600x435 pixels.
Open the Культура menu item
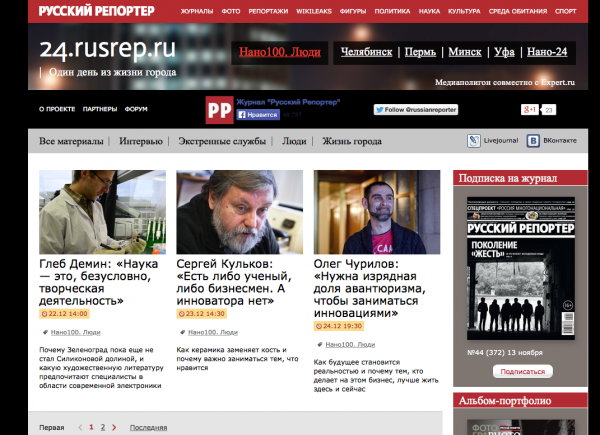(x=464, y=11)
